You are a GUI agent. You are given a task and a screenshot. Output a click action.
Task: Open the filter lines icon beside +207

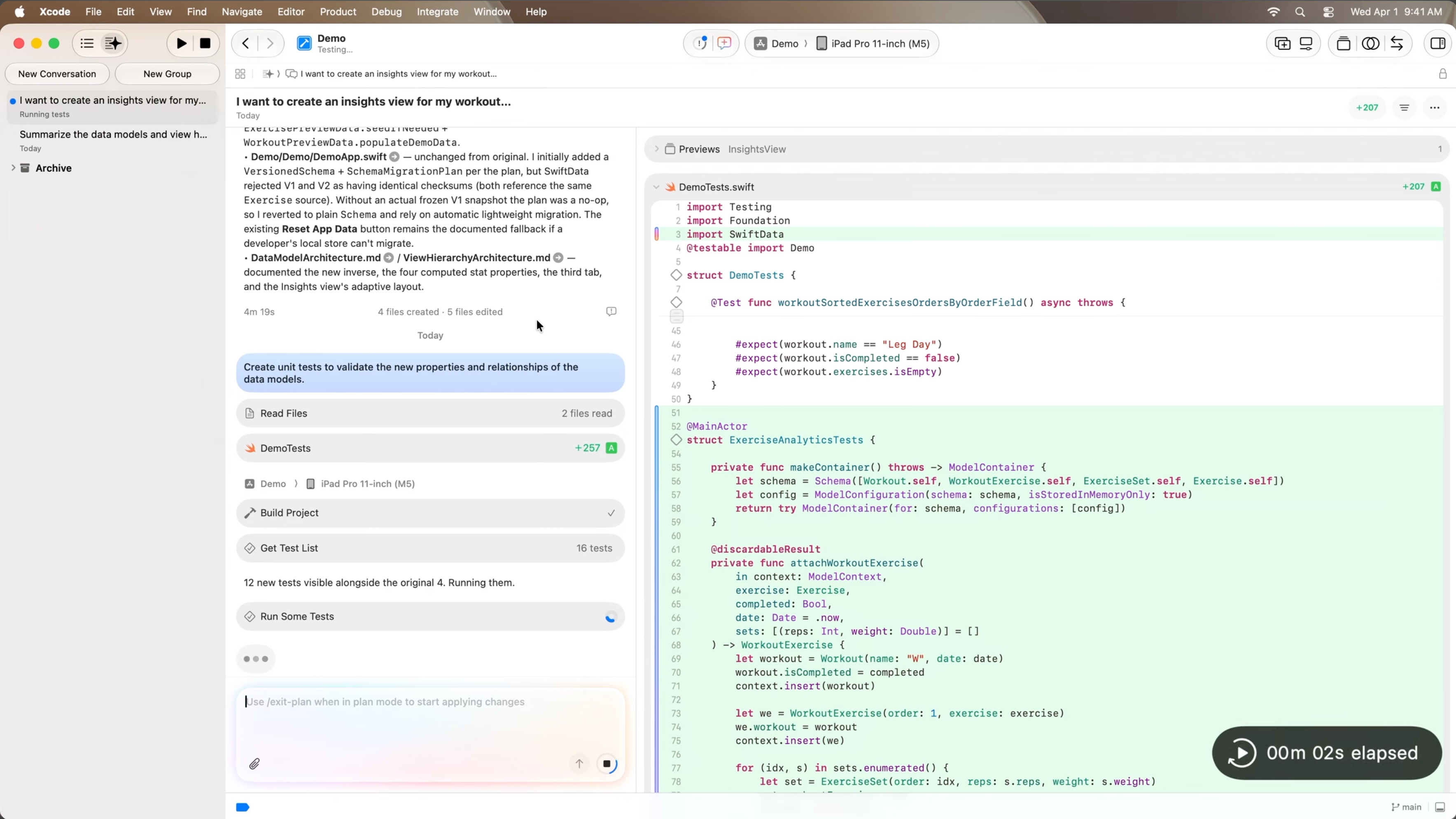(x=1405, y=107)
